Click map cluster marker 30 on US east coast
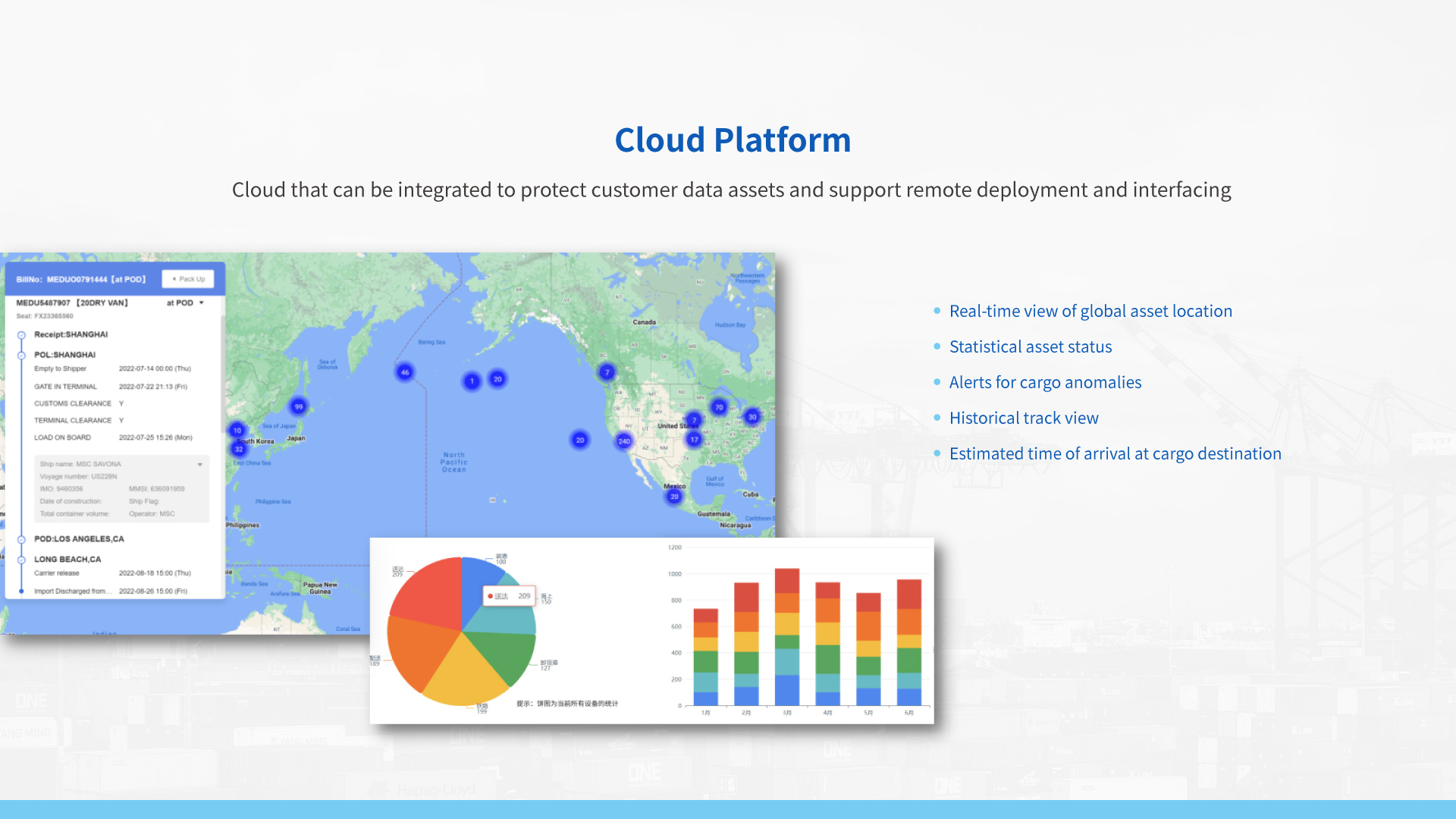Viewport: 1456px width, 819px height. coord(752,417)
